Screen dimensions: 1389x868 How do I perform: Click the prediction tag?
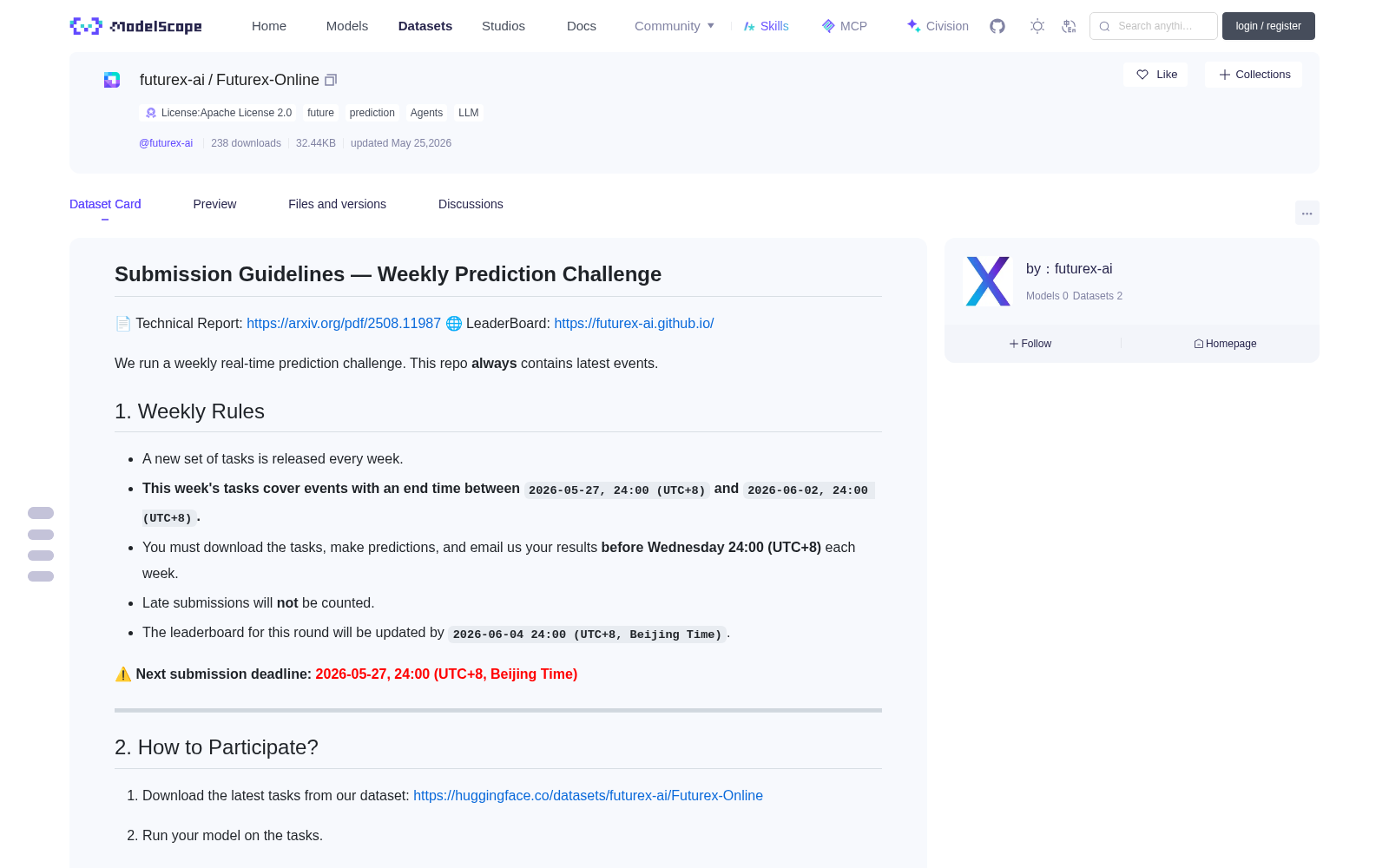coord(372,113)
